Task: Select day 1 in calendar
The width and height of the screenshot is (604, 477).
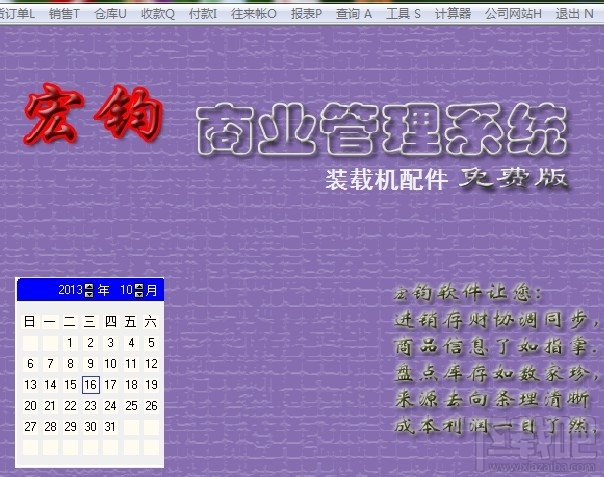Action: tap(70, 343)
